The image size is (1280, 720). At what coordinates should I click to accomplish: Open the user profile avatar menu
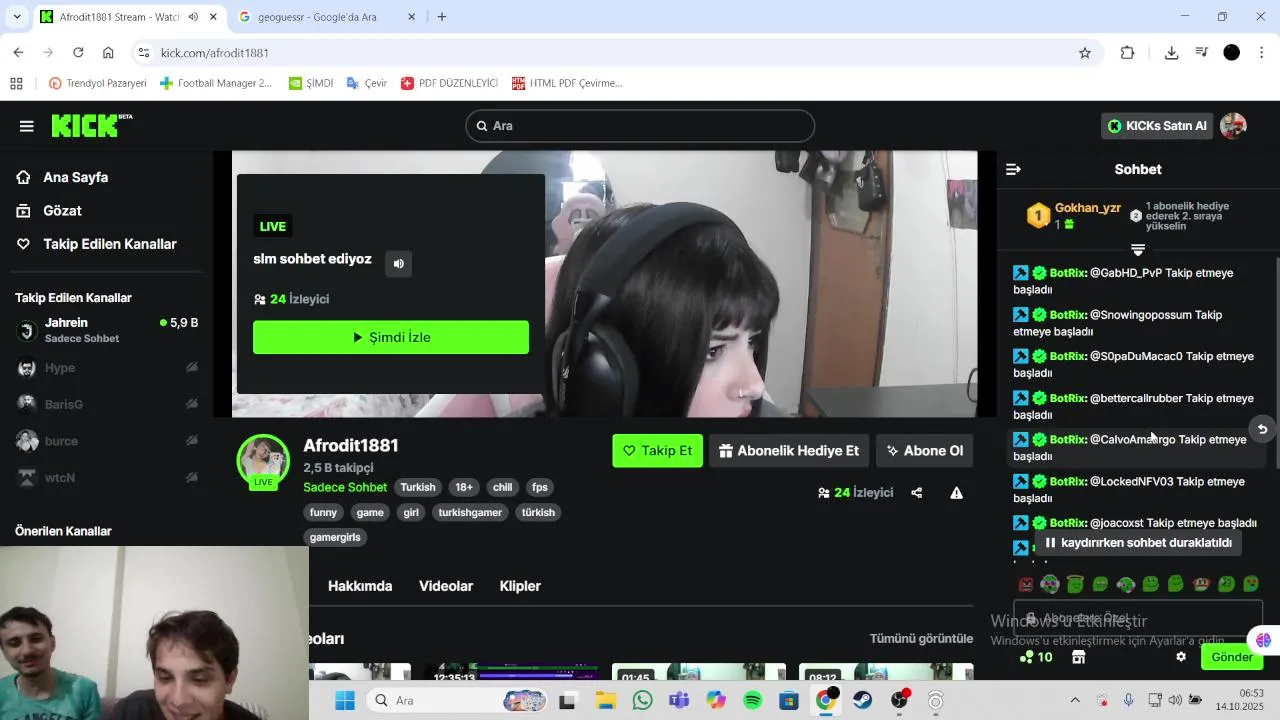tap(1233, 126)
